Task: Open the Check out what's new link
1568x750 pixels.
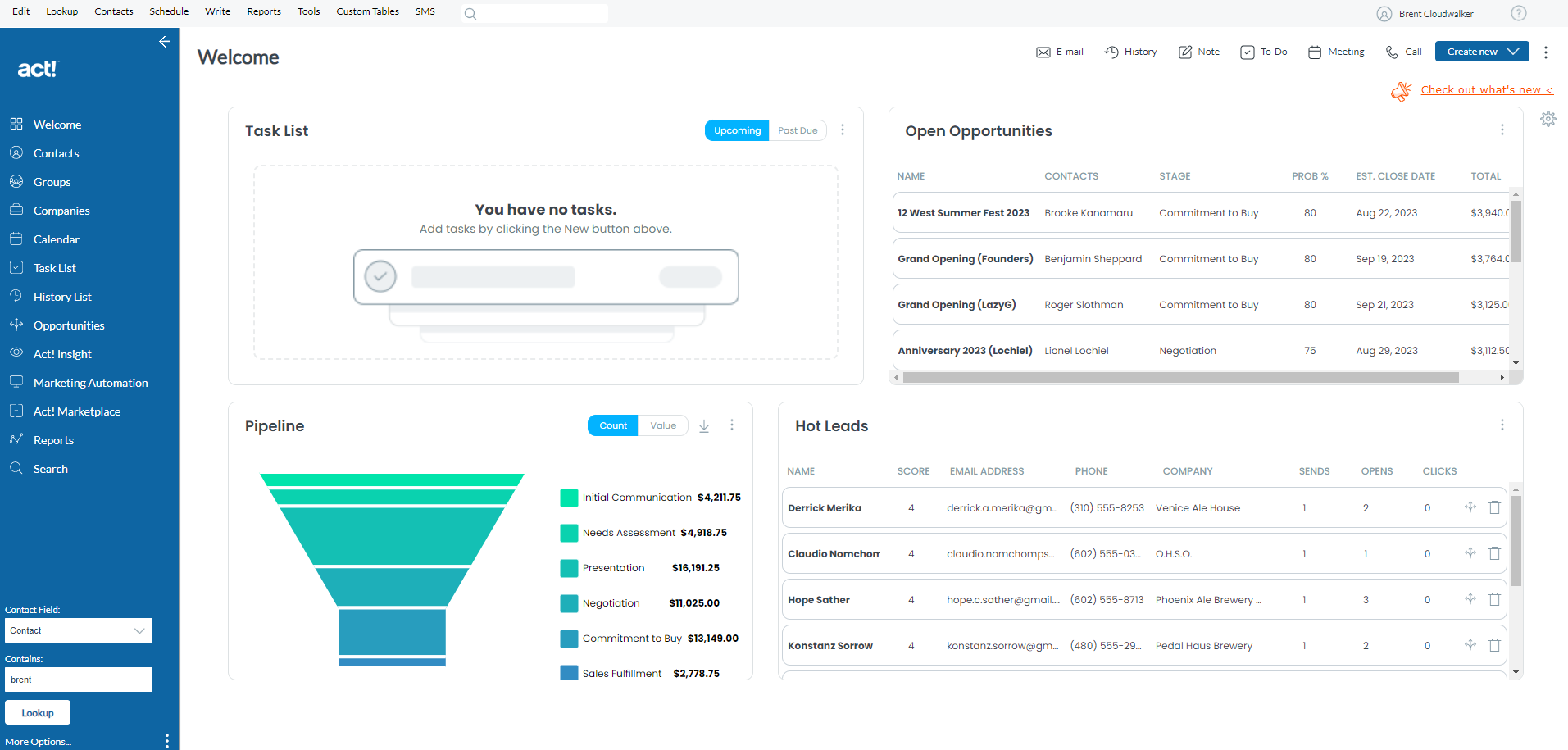Action: [x=1486, y=90]
